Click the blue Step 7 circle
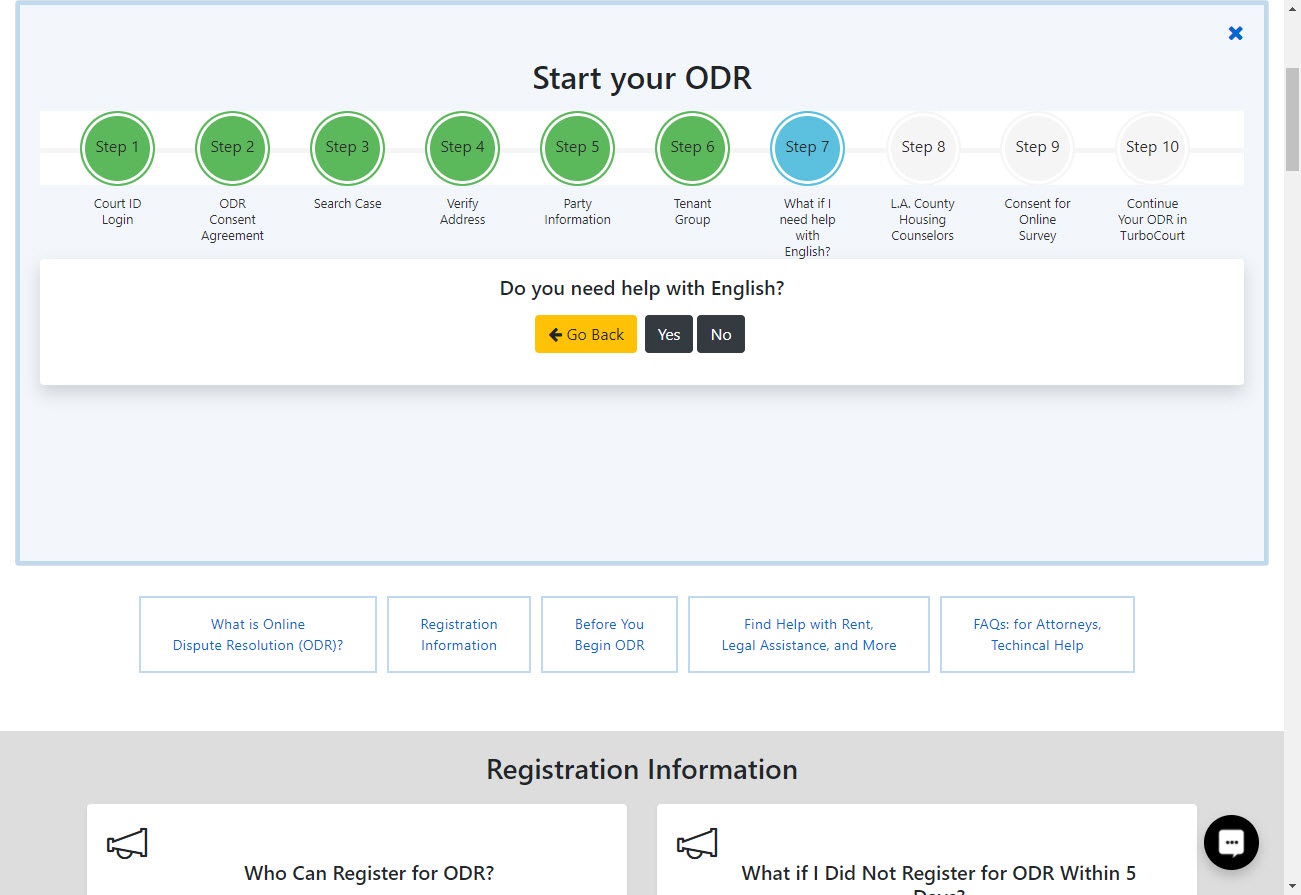The height and width of the screenshot is (895, 1301). [x=807, y=147]
